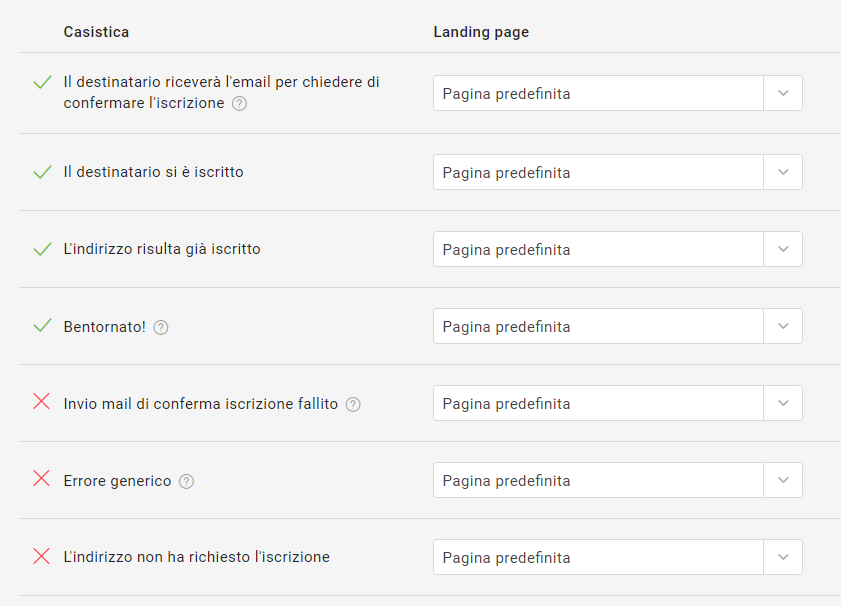The width and height of the screenshot is (841, 606).
Task: Click help icon next to 'confermare l'iscrizione'
Action: pos(239,103)
